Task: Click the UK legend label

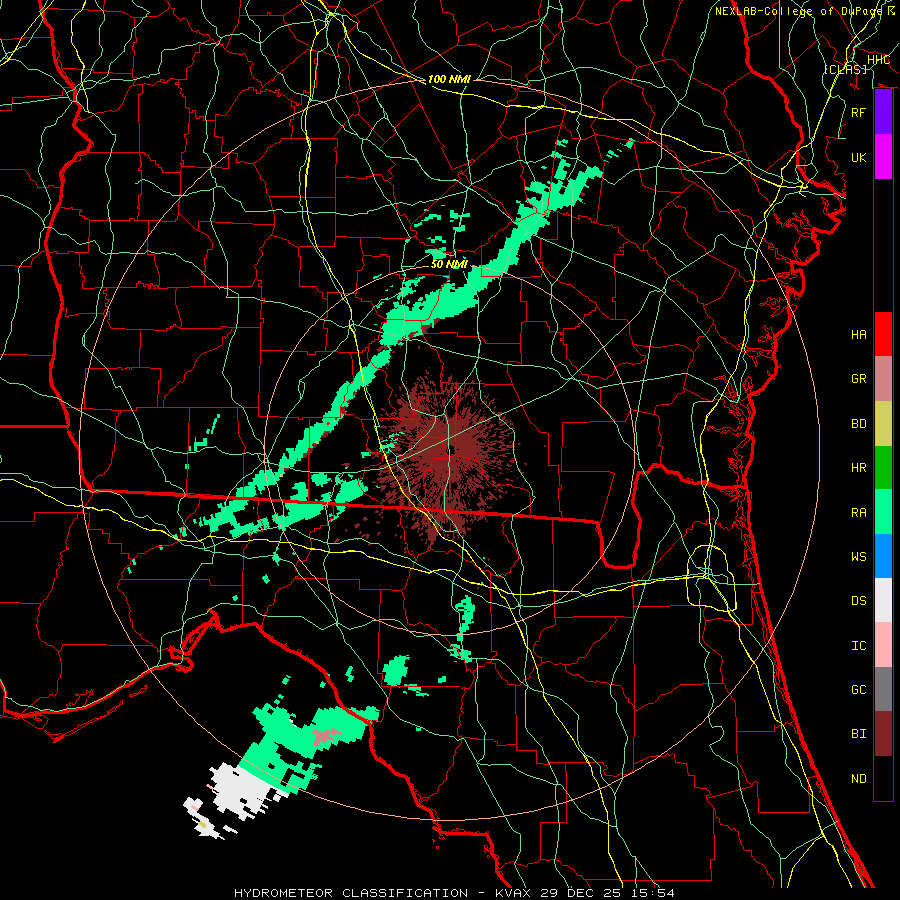Action: (x=858, y=157)
